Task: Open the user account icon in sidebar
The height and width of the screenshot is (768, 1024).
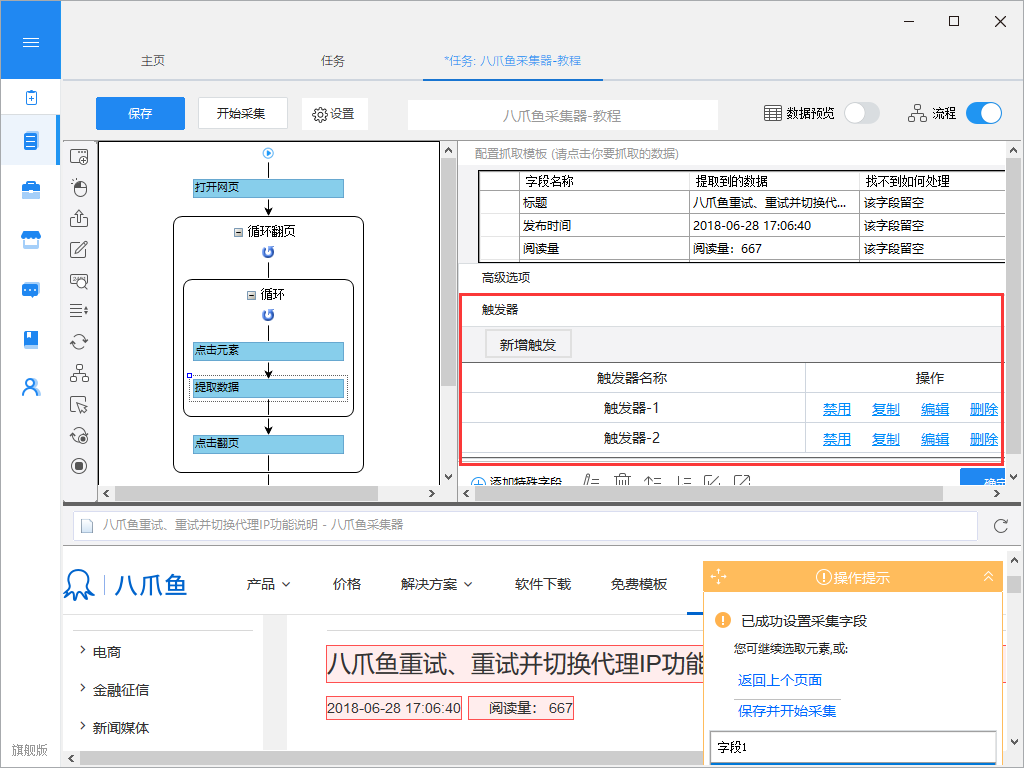Action: click(x=31, y=387)
